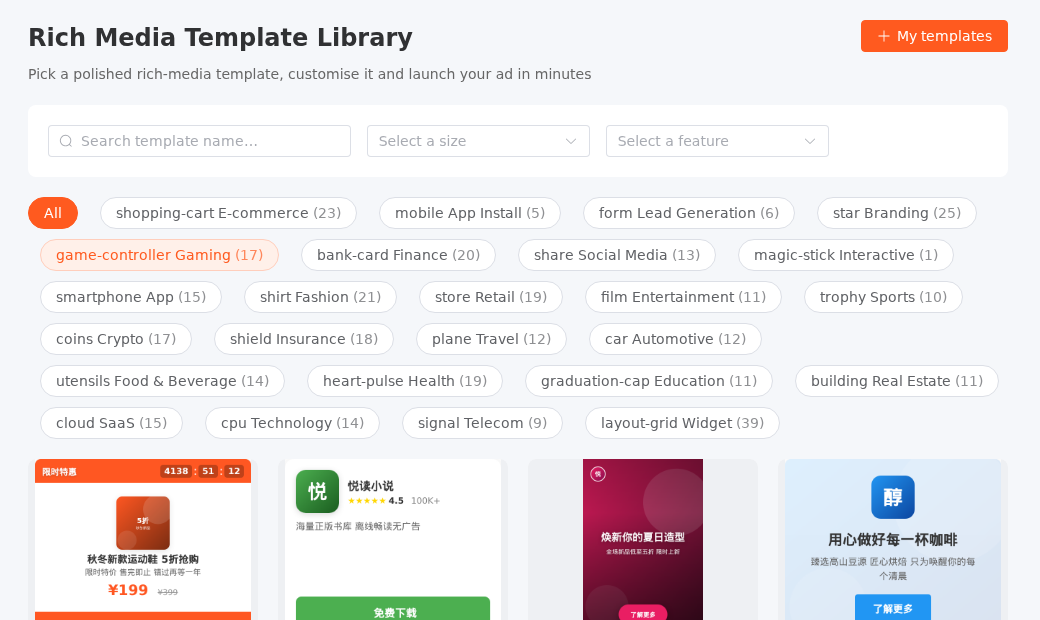This screenshot has width=1040, height=620.
Task: Open My templates
Action: 934,36
